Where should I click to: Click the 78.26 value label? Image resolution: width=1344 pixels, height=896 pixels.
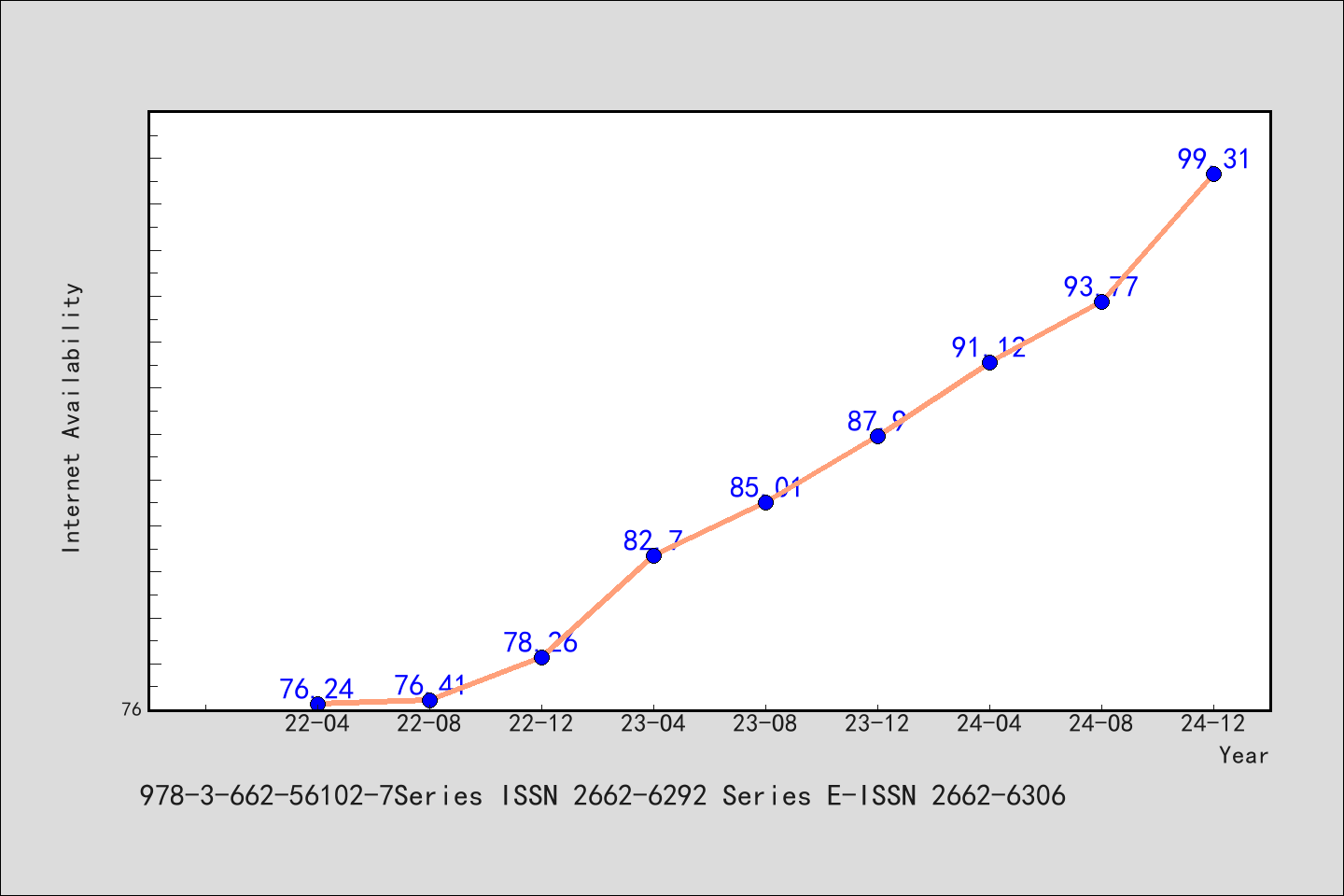[541, 643]
